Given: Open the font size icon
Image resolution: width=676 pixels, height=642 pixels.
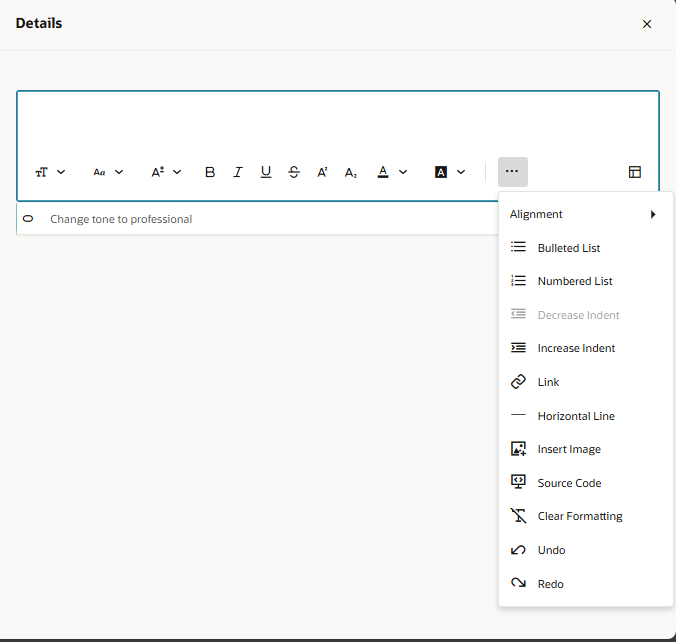Looking at the screenshot, I should (157, 172).
